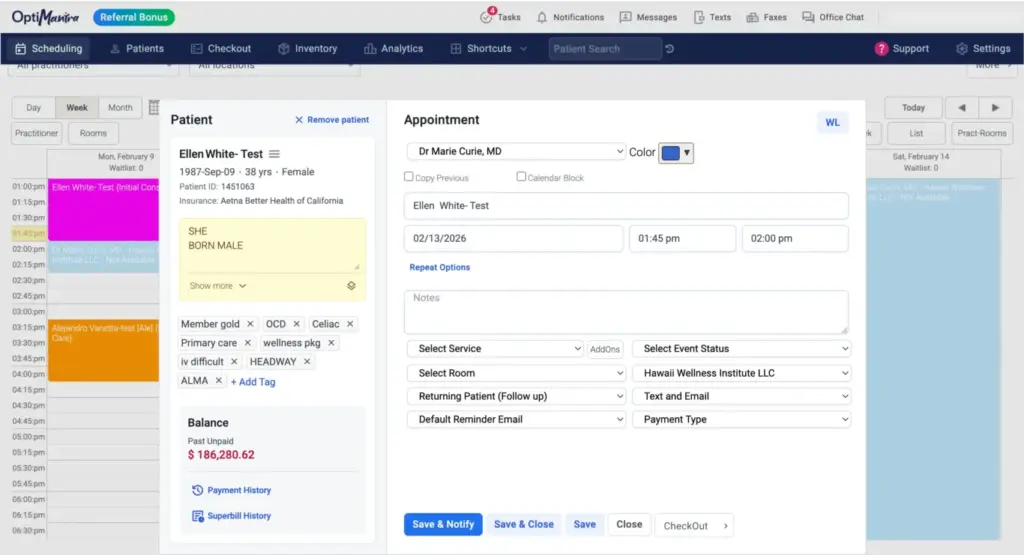Open the blue appointment Color swatch picker
1024x555 pixels.
[676, 153]
